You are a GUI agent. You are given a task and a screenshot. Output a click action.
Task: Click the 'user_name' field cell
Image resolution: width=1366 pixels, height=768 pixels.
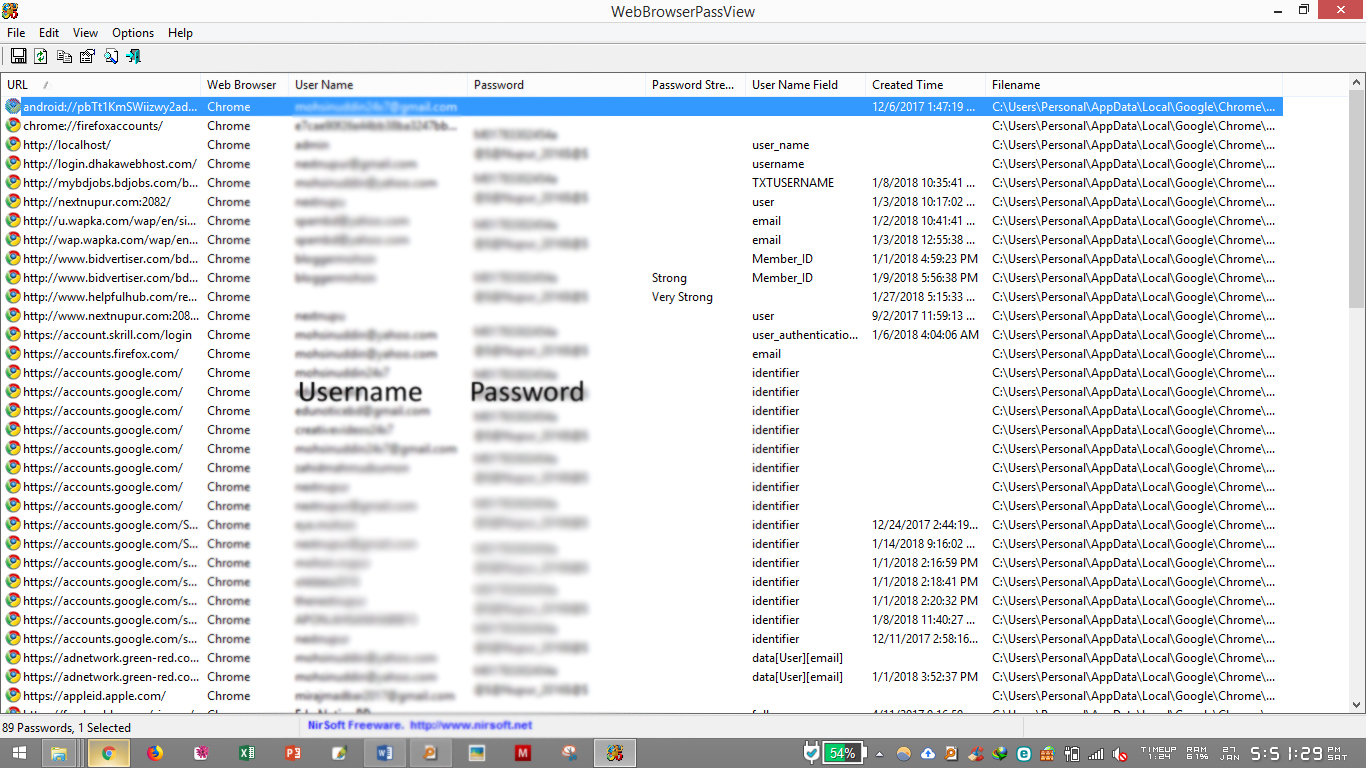click(781, 145)
